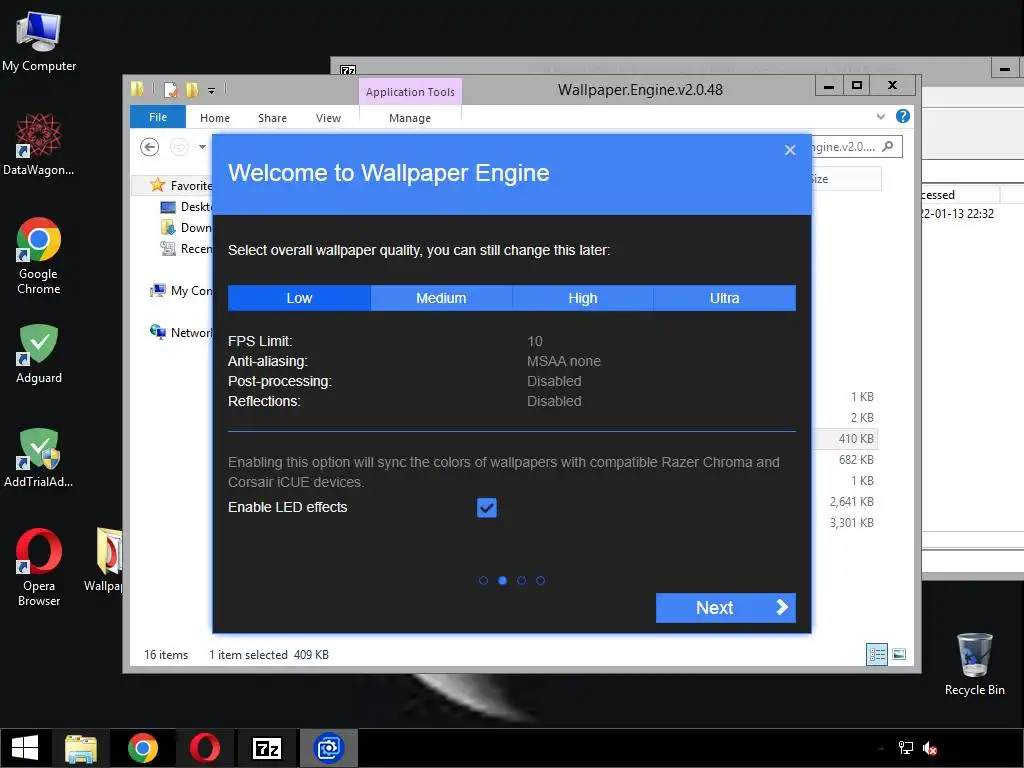Minimize the background 7-Zip window

(x=1005, y=68)
